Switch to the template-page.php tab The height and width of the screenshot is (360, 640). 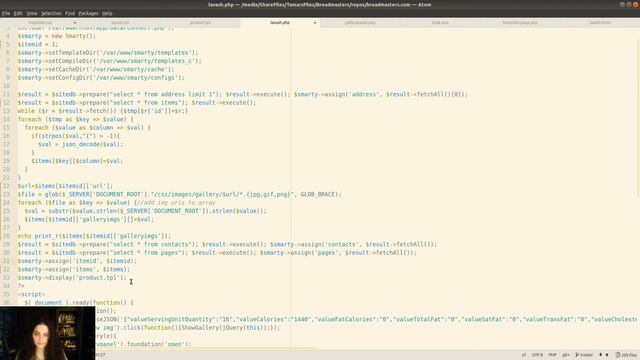(520, 23)
